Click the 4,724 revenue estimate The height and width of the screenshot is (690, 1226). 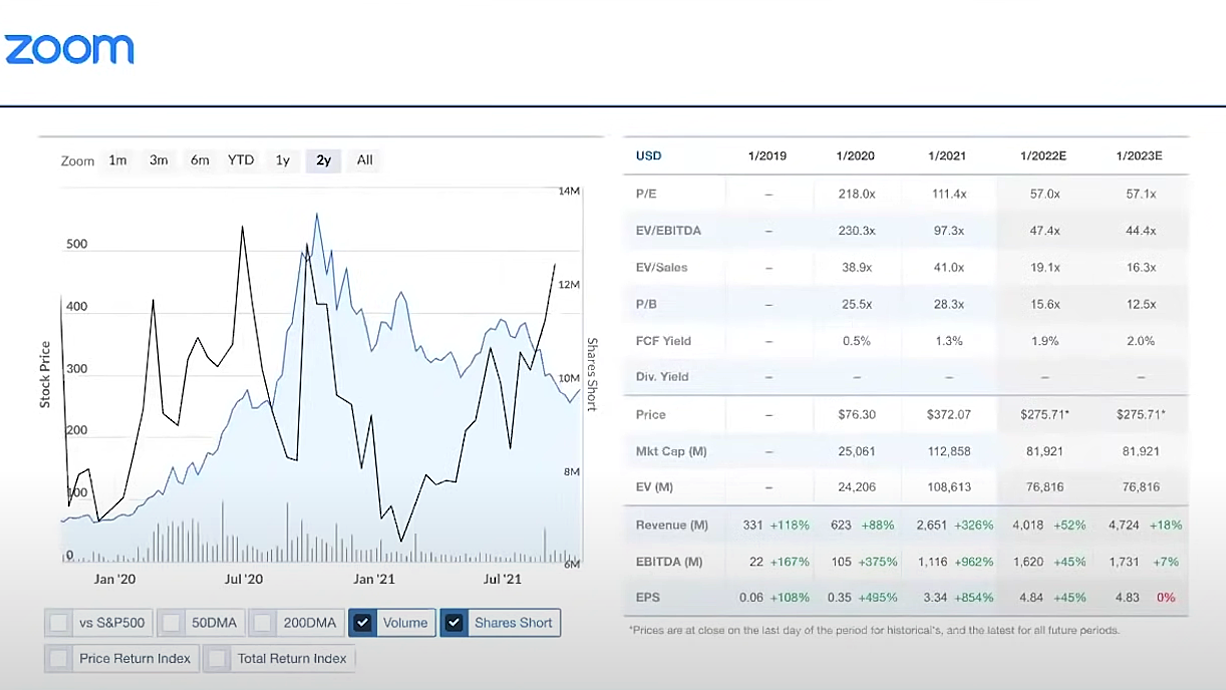coord(1125,525)
